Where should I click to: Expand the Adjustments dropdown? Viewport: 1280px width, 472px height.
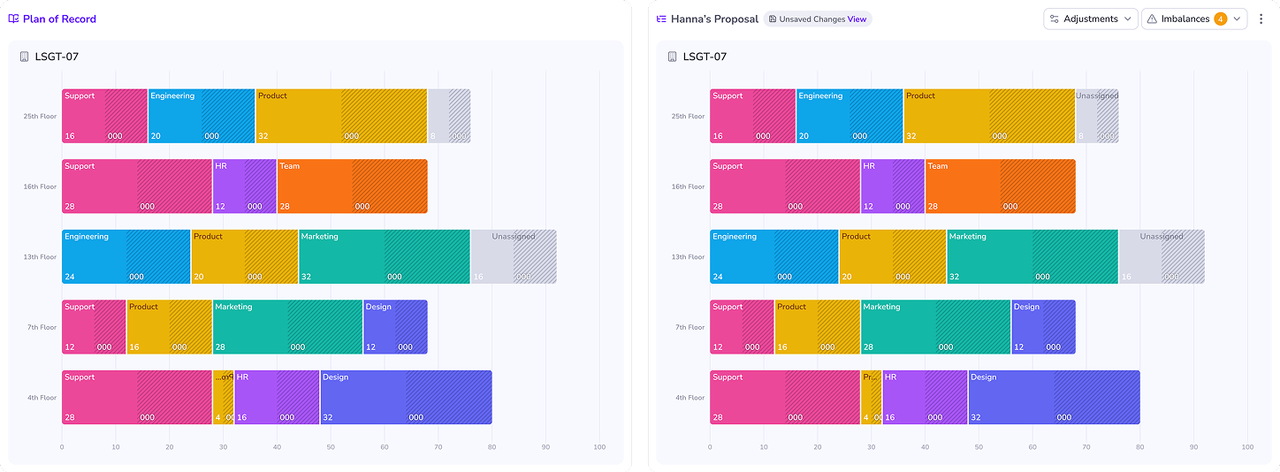1091,19
